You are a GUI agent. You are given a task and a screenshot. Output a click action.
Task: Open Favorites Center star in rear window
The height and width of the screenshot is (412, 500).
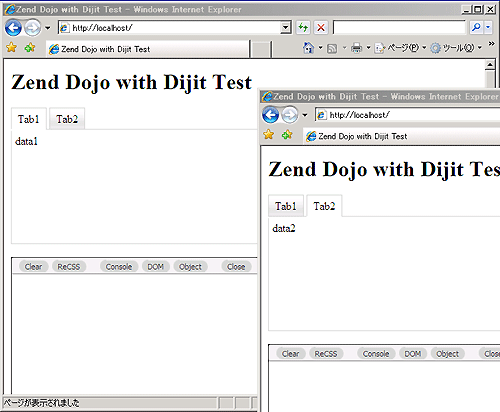tap(12, 48)
